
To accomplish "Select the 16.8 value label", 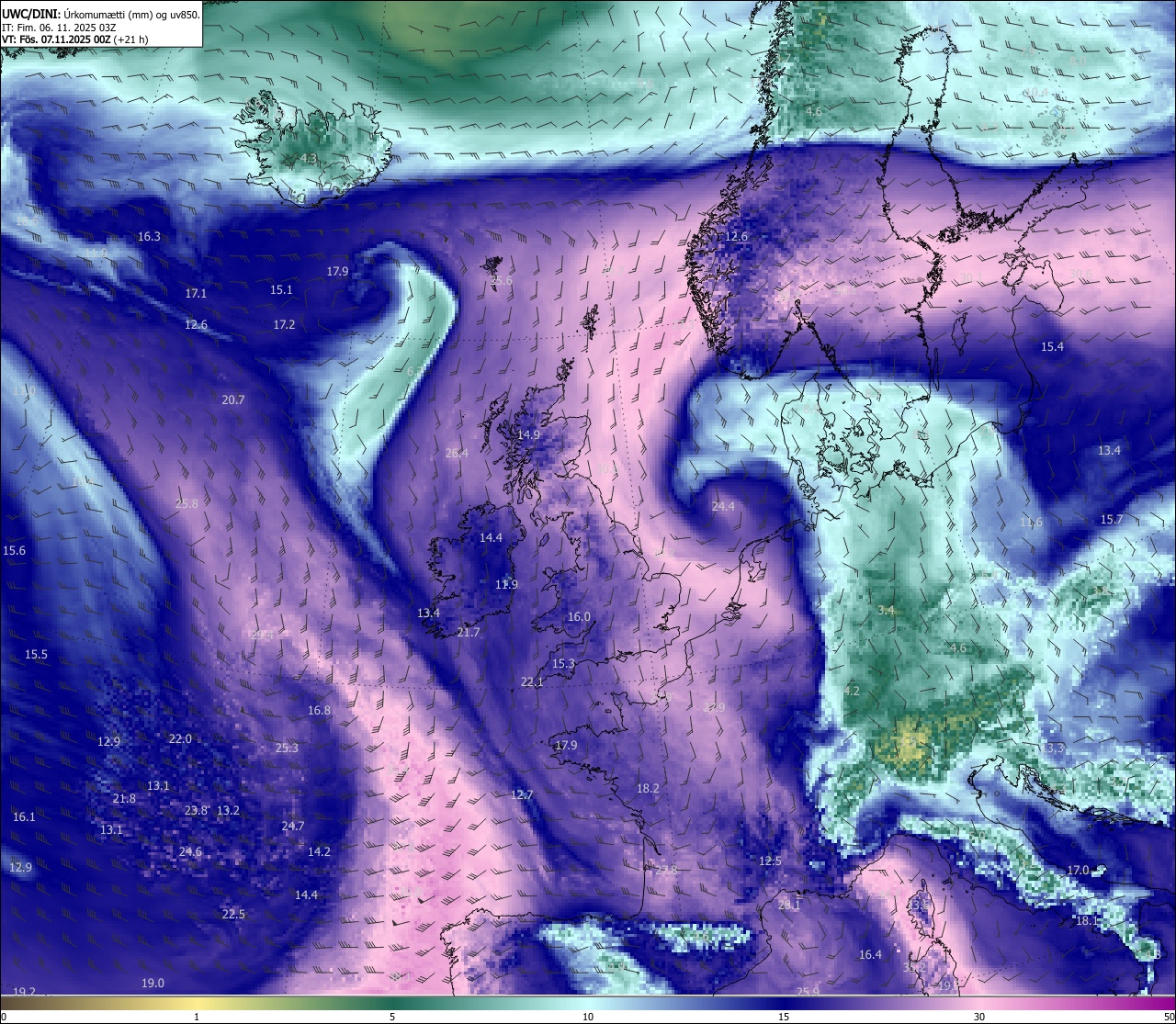I will coord(319,710).
